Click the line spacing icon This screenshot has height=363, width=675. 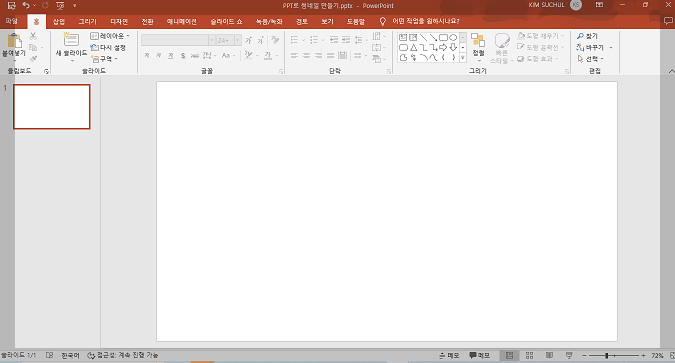pos(358,40)
